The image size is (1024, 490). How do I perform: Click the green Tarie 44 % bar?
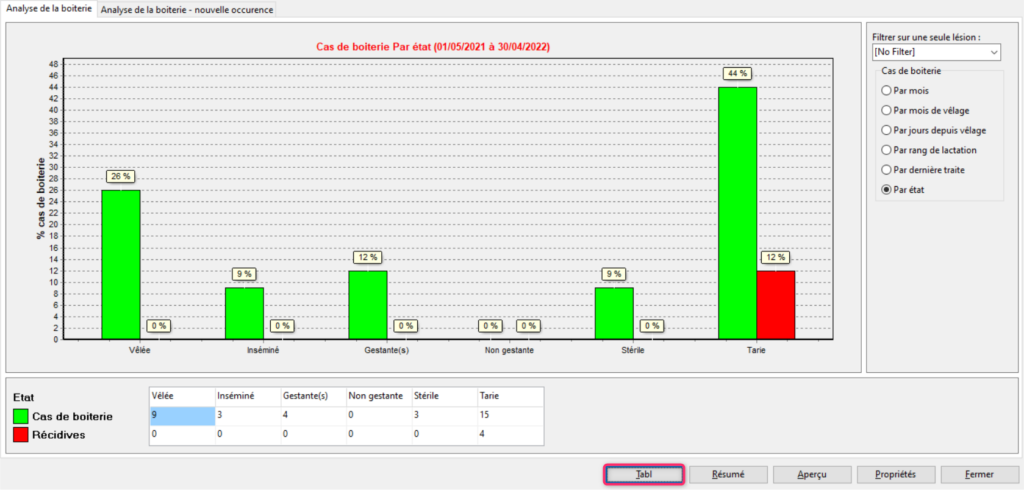coord(737,212)
